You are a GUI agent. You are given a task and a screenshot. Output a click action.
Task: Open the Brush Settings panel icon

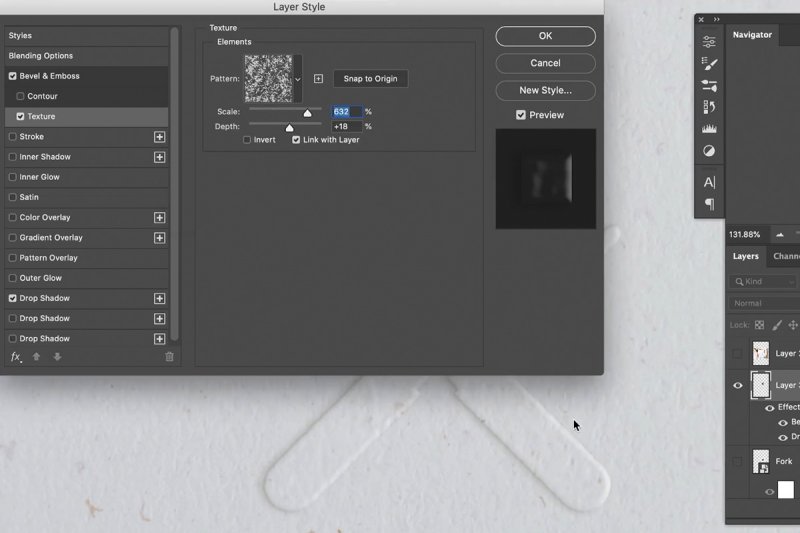point(709,63)
